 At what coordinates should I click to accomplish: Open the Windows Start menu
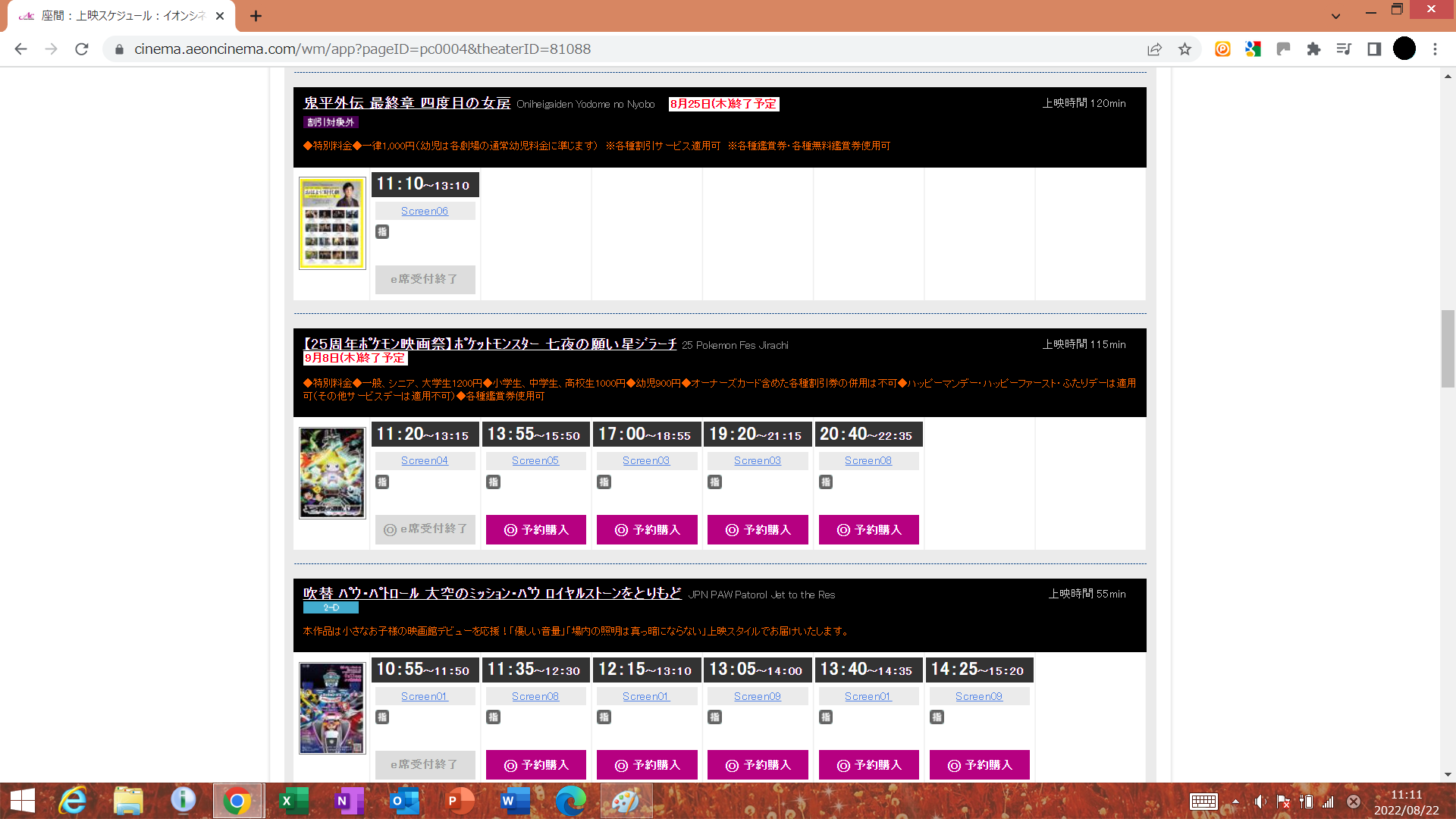(23, 801)
